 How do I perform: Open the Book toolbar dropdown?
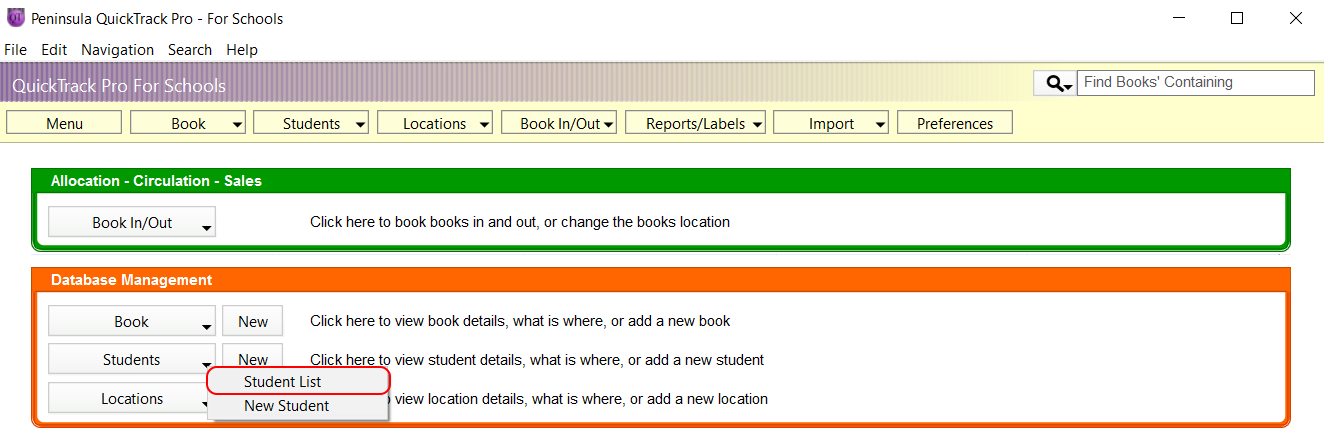(x=188, y=123)
